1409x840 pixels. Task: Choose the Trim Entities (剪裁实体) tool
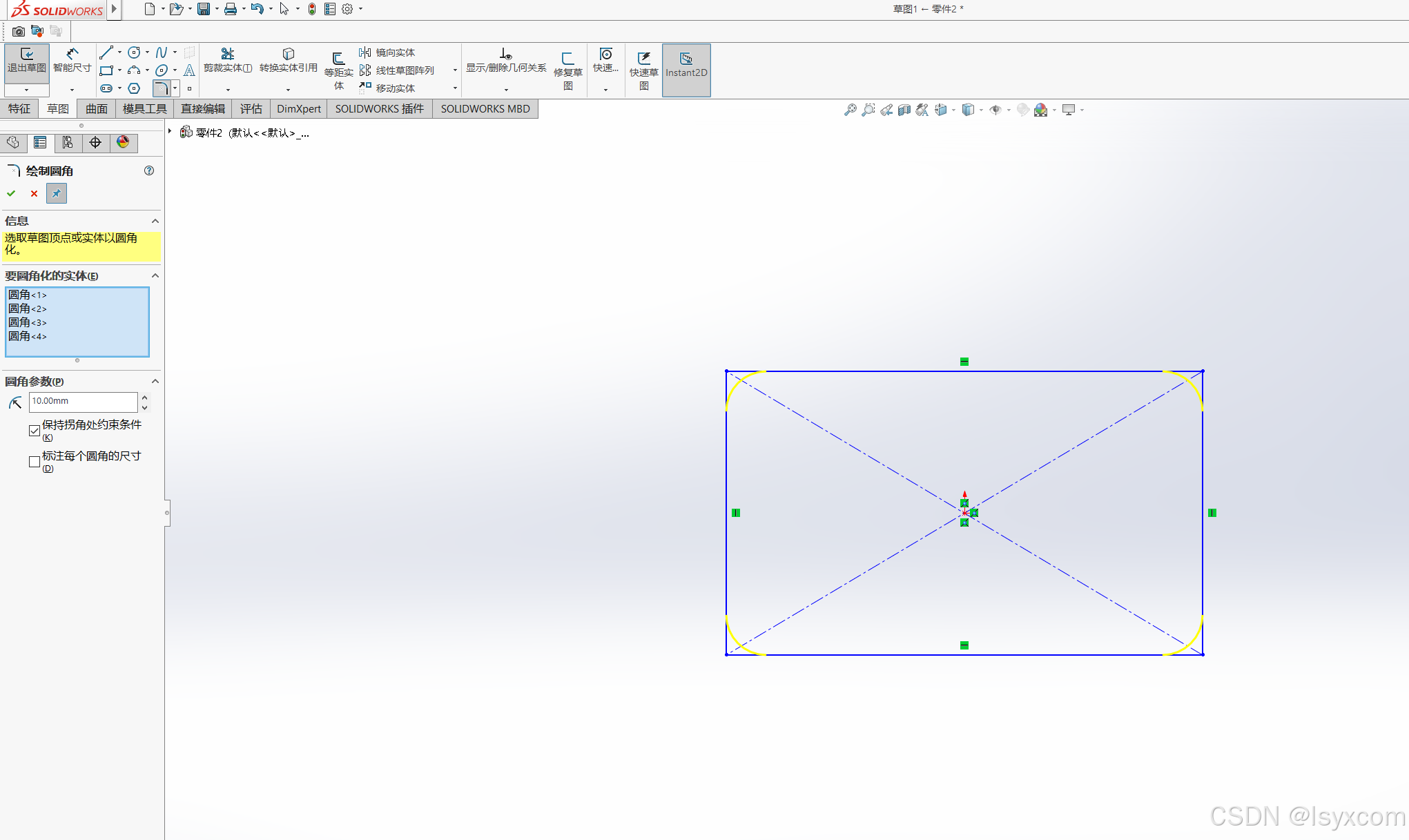[227, 55]
